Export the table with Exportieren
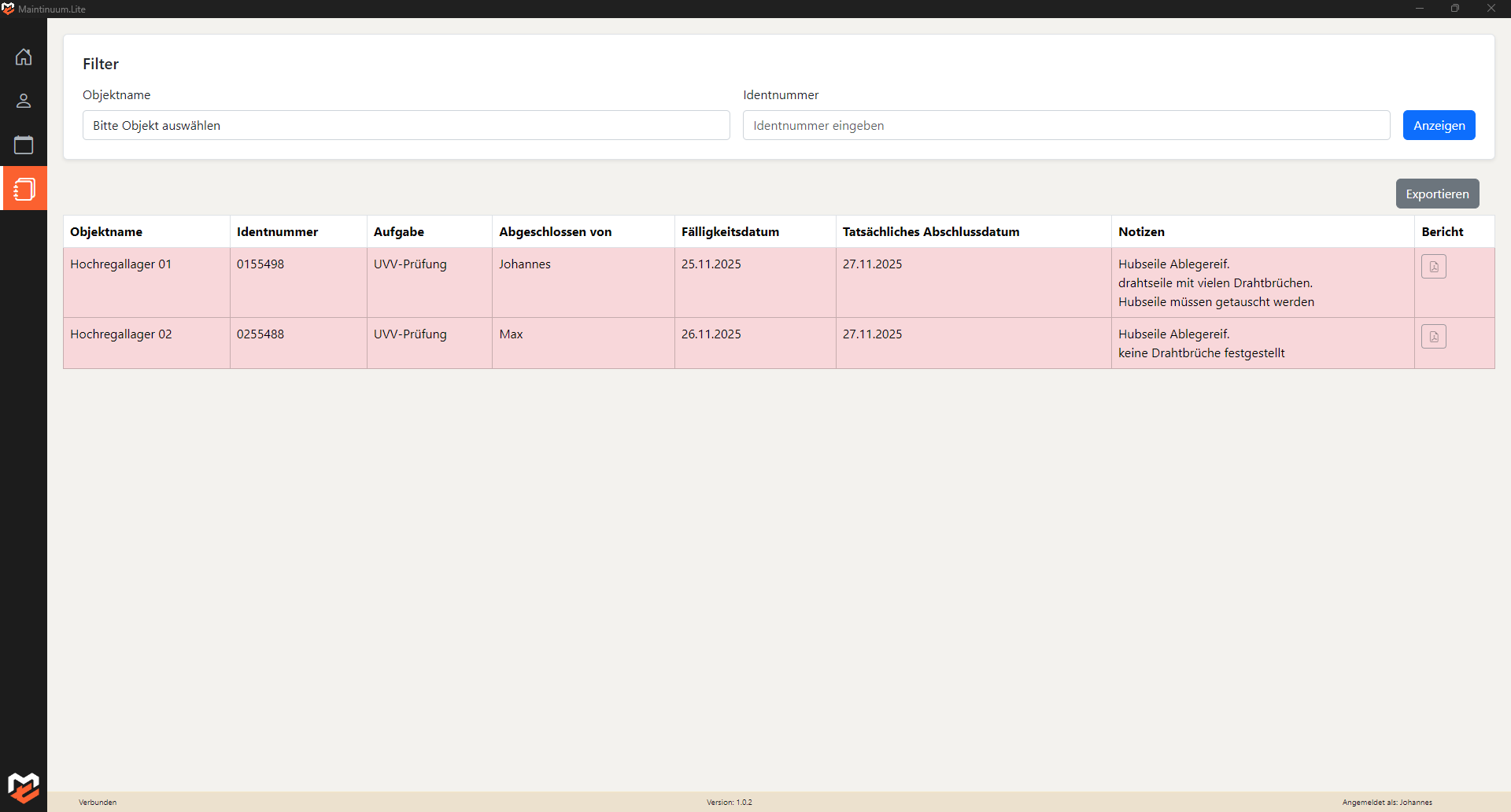Screen dimensions: 1511x812 [1437, 194]
